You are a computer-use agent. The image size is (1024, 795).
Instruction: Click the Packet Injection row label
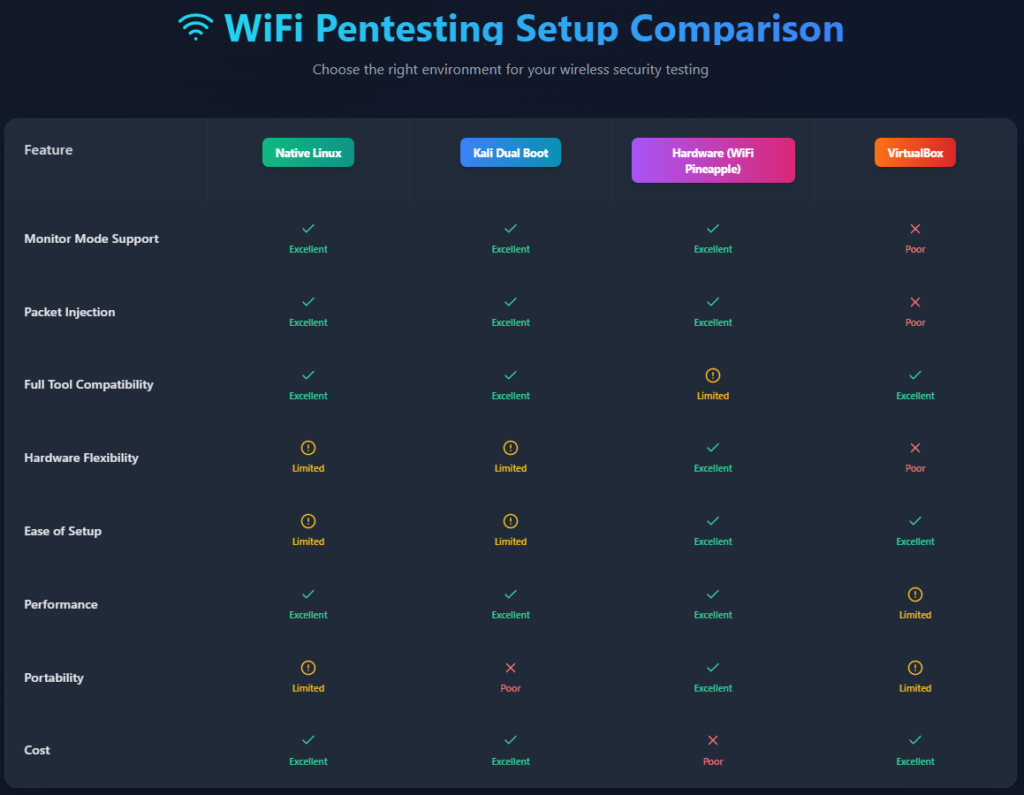[69, 312]
